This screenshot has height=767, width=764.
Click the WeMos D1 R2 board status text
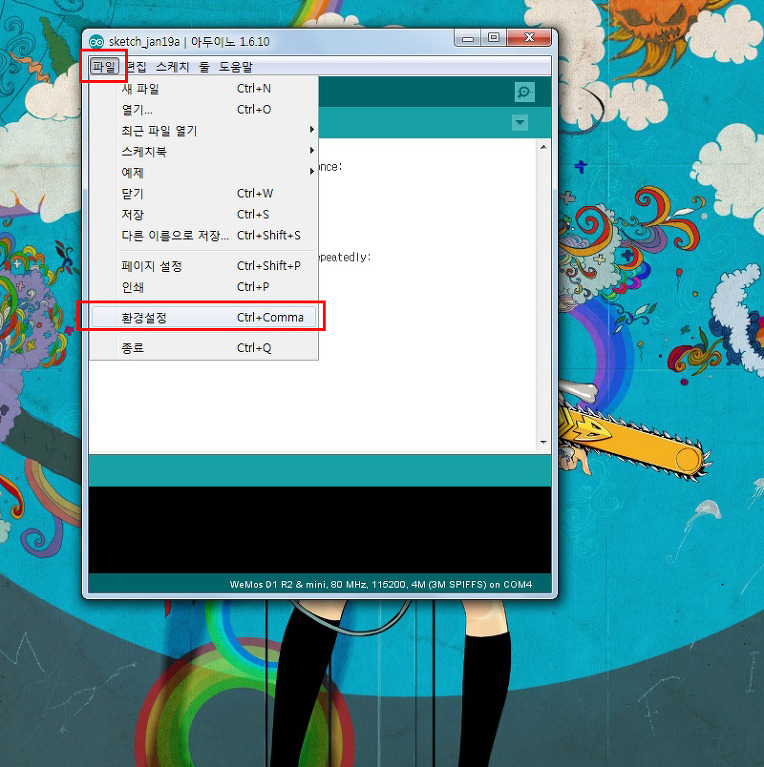pos(381,585)
